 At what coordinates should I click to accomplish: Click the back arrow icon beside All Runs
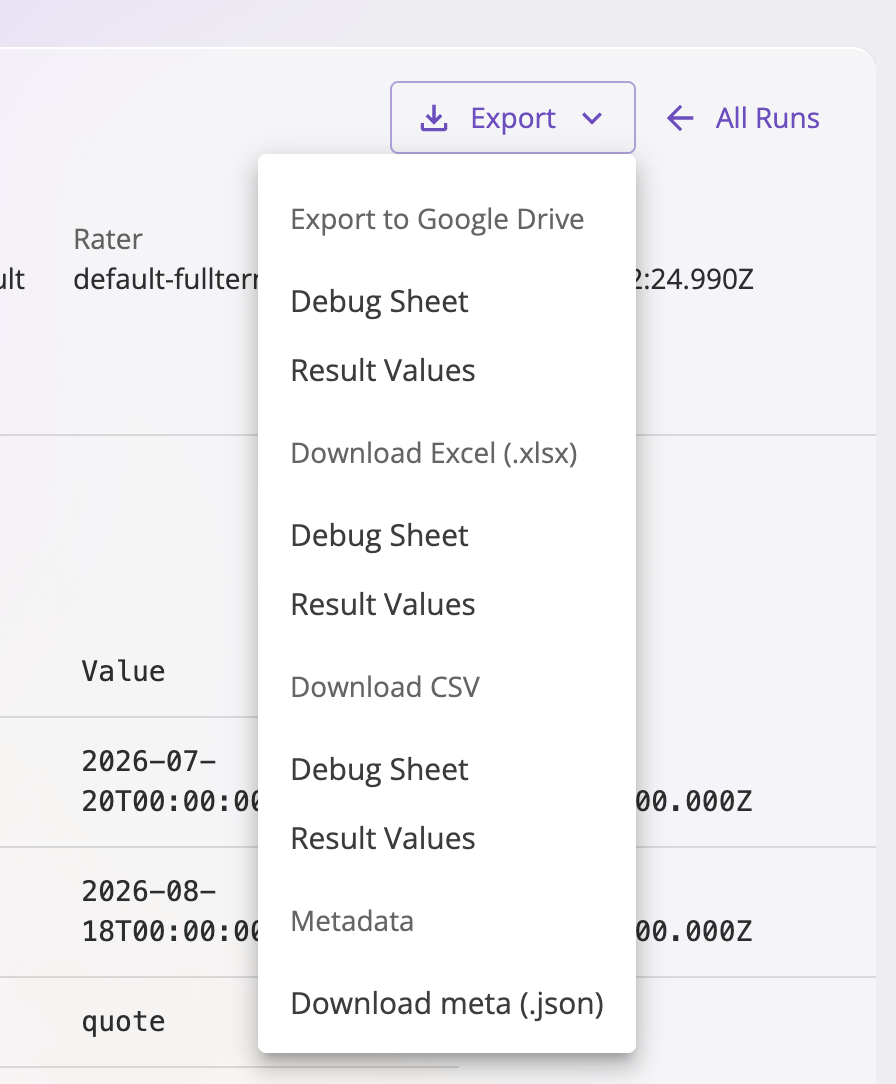point(680,118)
